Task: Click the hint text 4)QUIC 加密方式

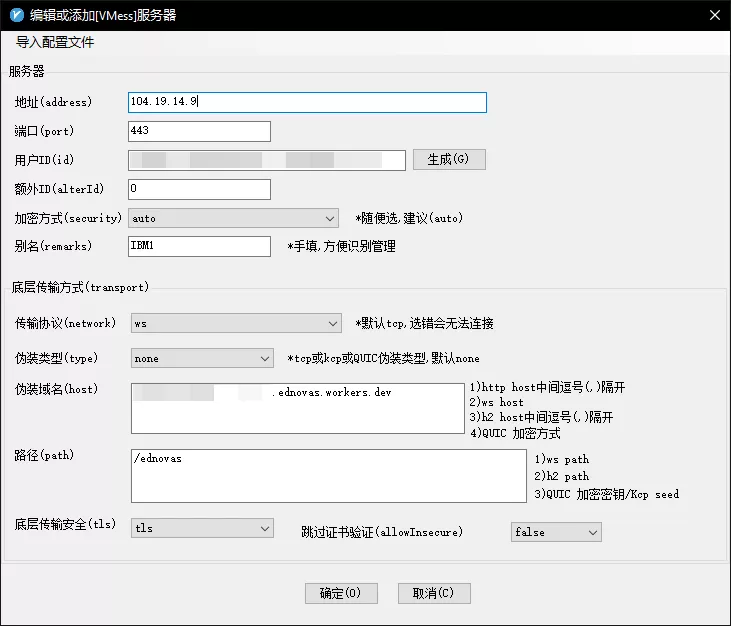Action: [515, 433]
